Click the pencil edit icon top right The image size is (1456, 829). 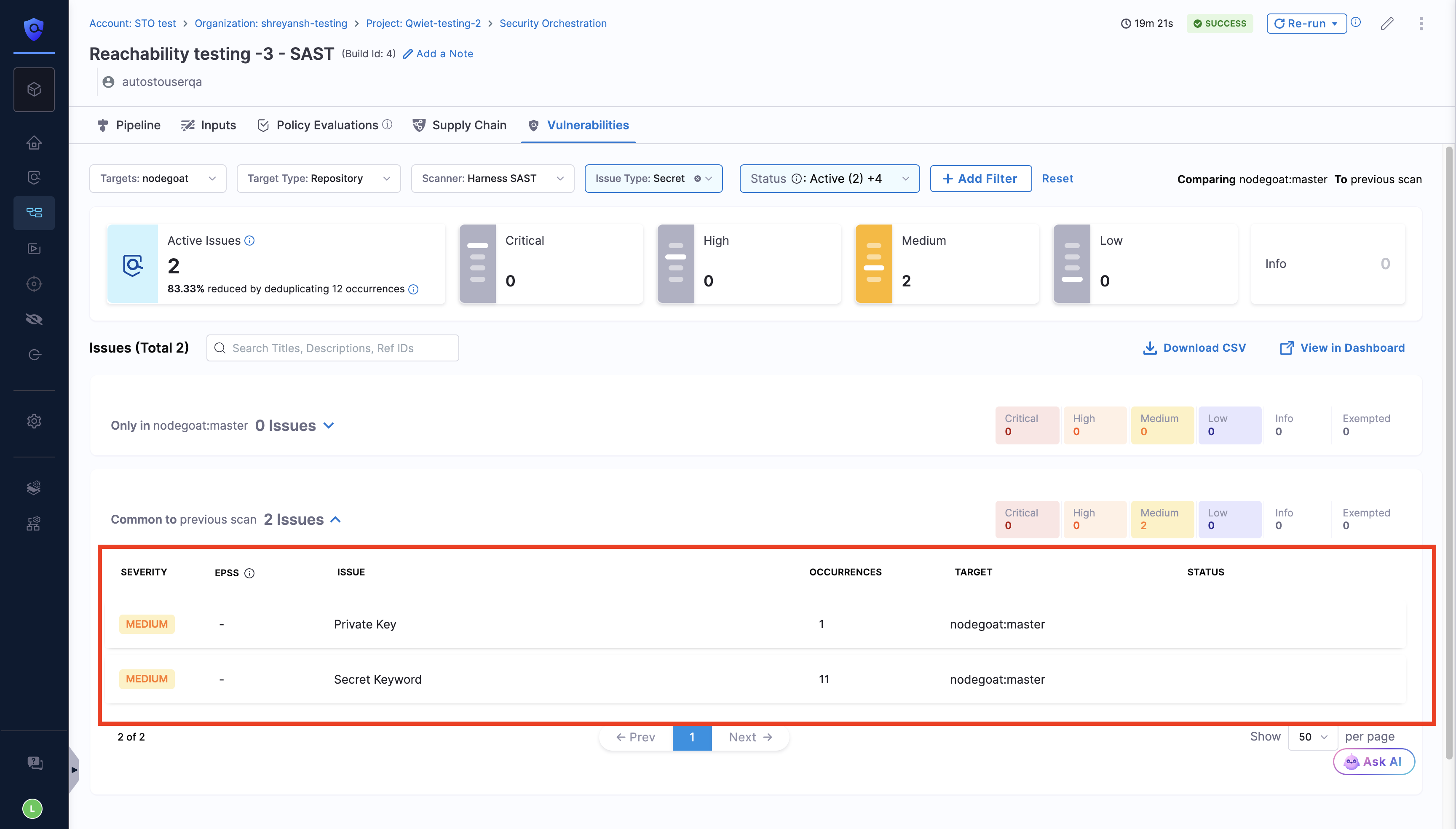click(x=1387, y=23)
